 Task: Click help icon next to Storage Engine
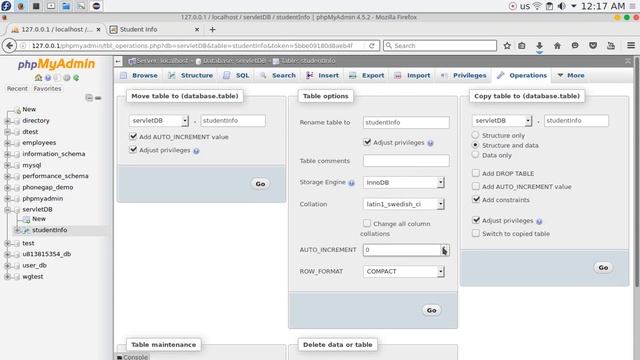351,183
